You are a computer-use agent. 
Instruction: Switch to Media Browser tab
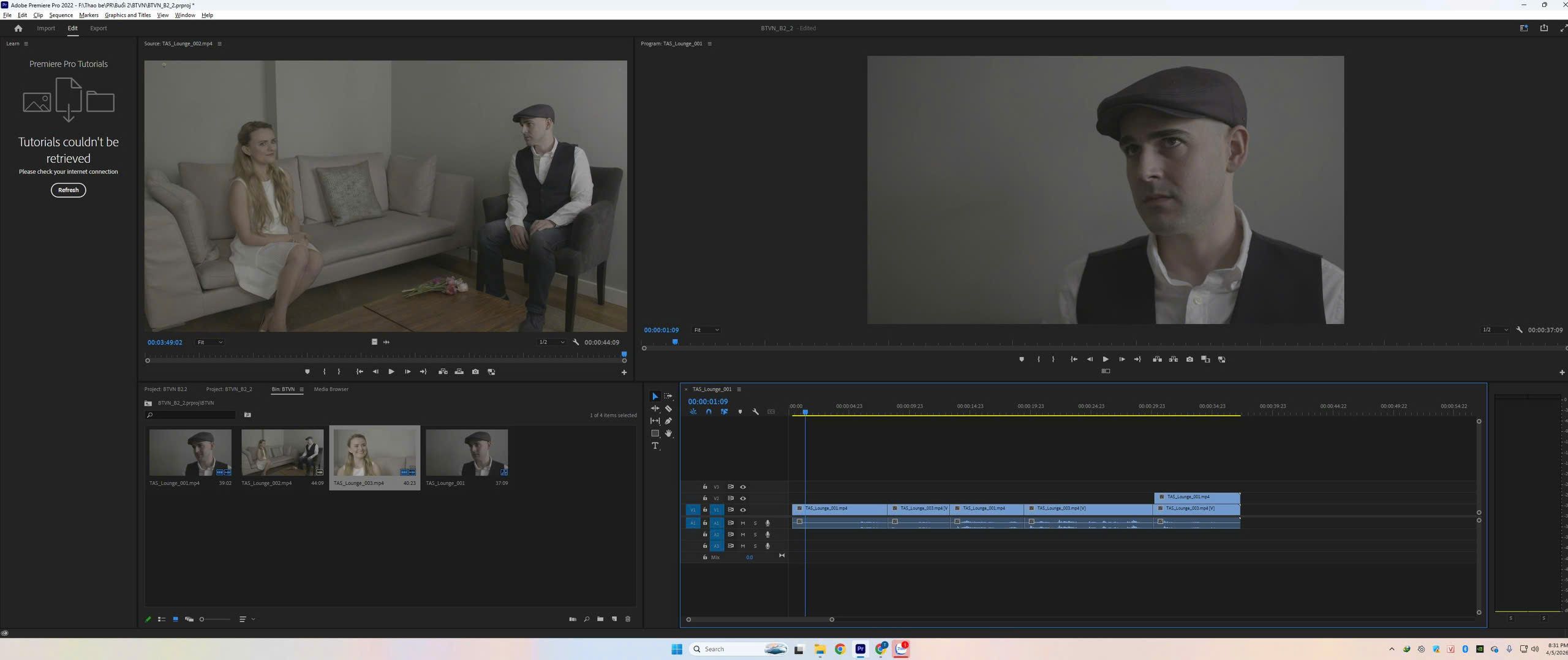[x=331, y=389]
